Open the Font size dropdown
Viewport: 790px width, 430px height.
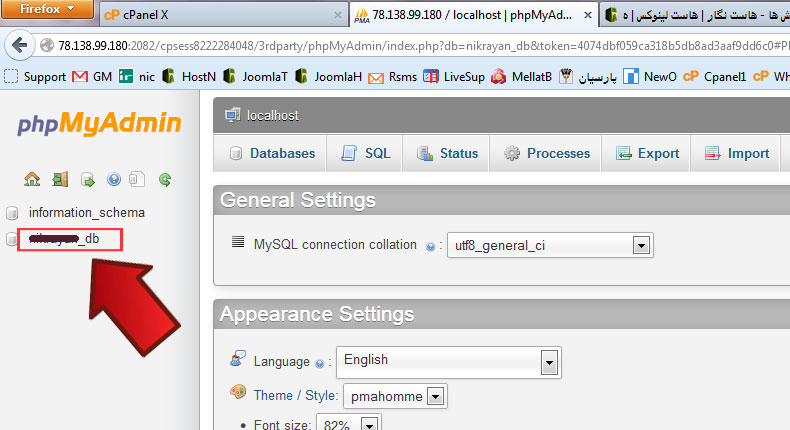[368, 424]
